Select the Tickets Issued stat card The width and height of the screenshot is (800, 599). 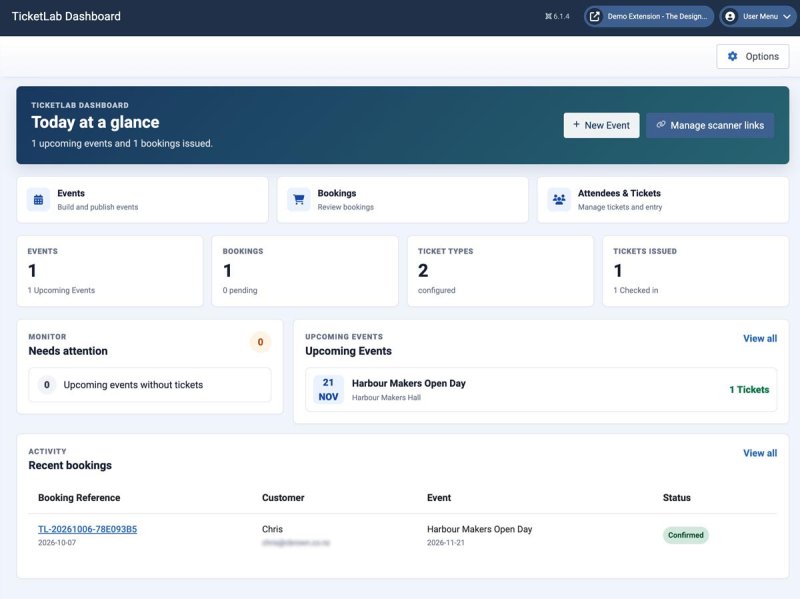pos(696,271)
